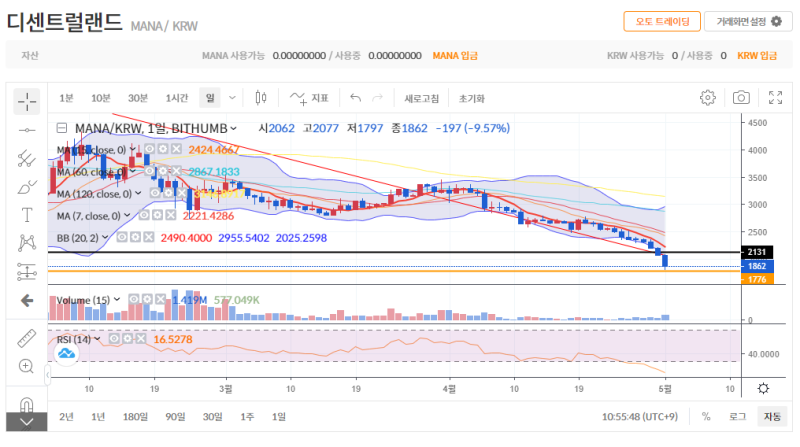The height and width of the screenshot is (447, 800).
Task: Toggle percent (%) scale mode
Action: pos(706,416)
